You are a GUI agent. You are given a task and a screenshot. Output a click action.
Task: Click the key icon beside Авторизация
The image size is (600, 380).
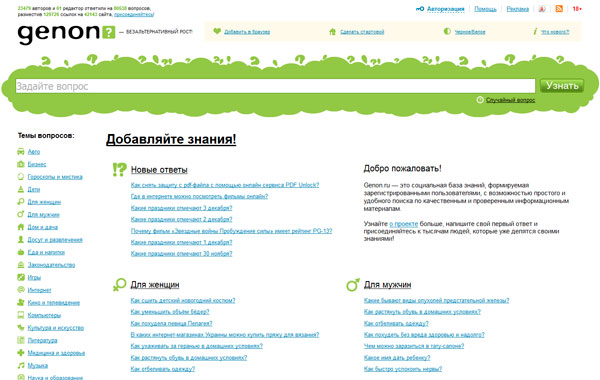point(420,8)
